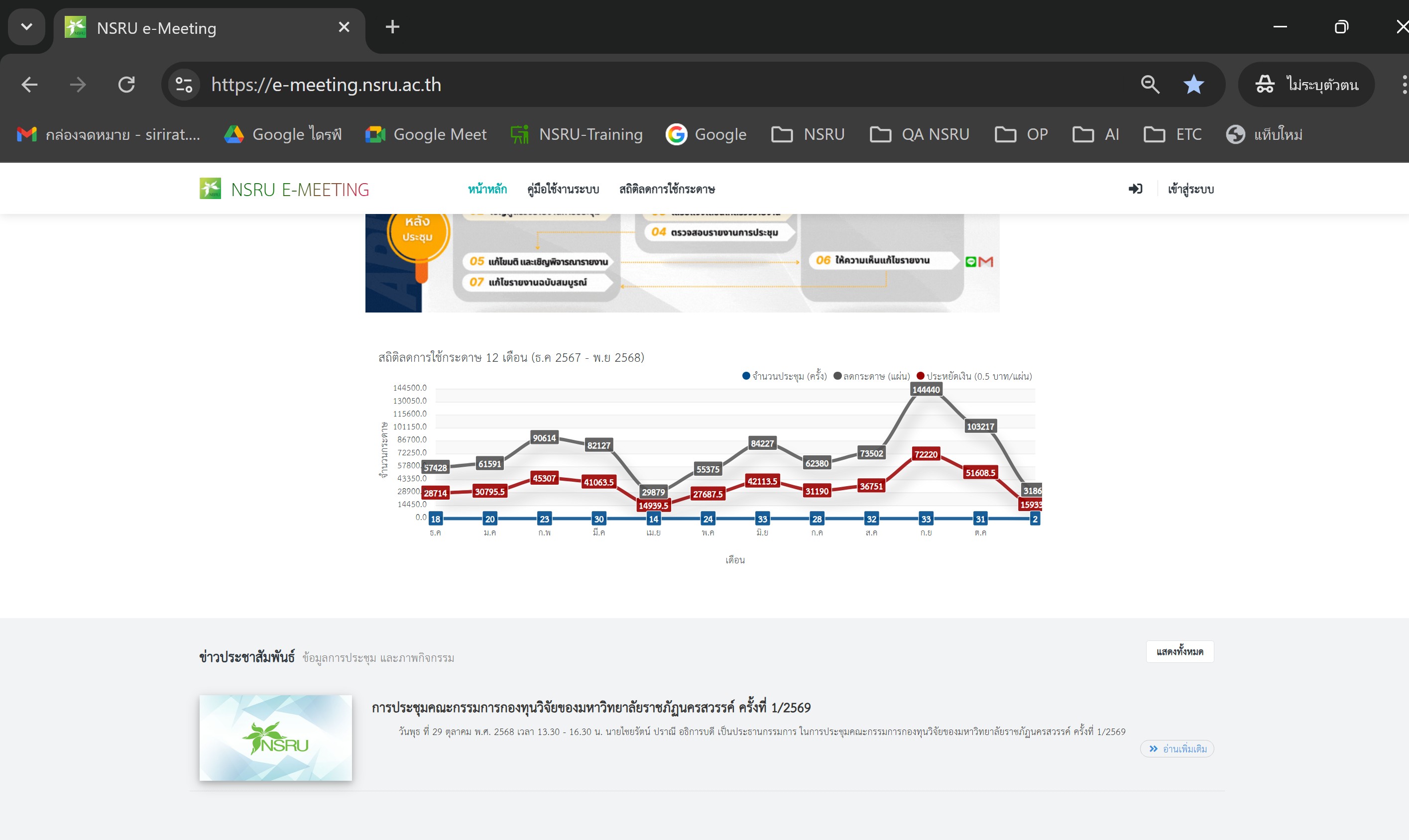Image resolution: width=1409 pixels, height=840 pixels.
Task: Open สถิติลดการใช้กระดาษ menu item
Action: [667, 189]
